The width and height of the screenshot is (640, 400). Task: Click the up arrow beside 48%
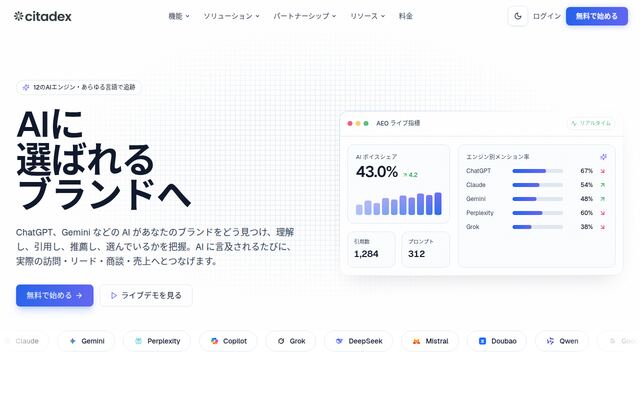click(x=602, y=199)
